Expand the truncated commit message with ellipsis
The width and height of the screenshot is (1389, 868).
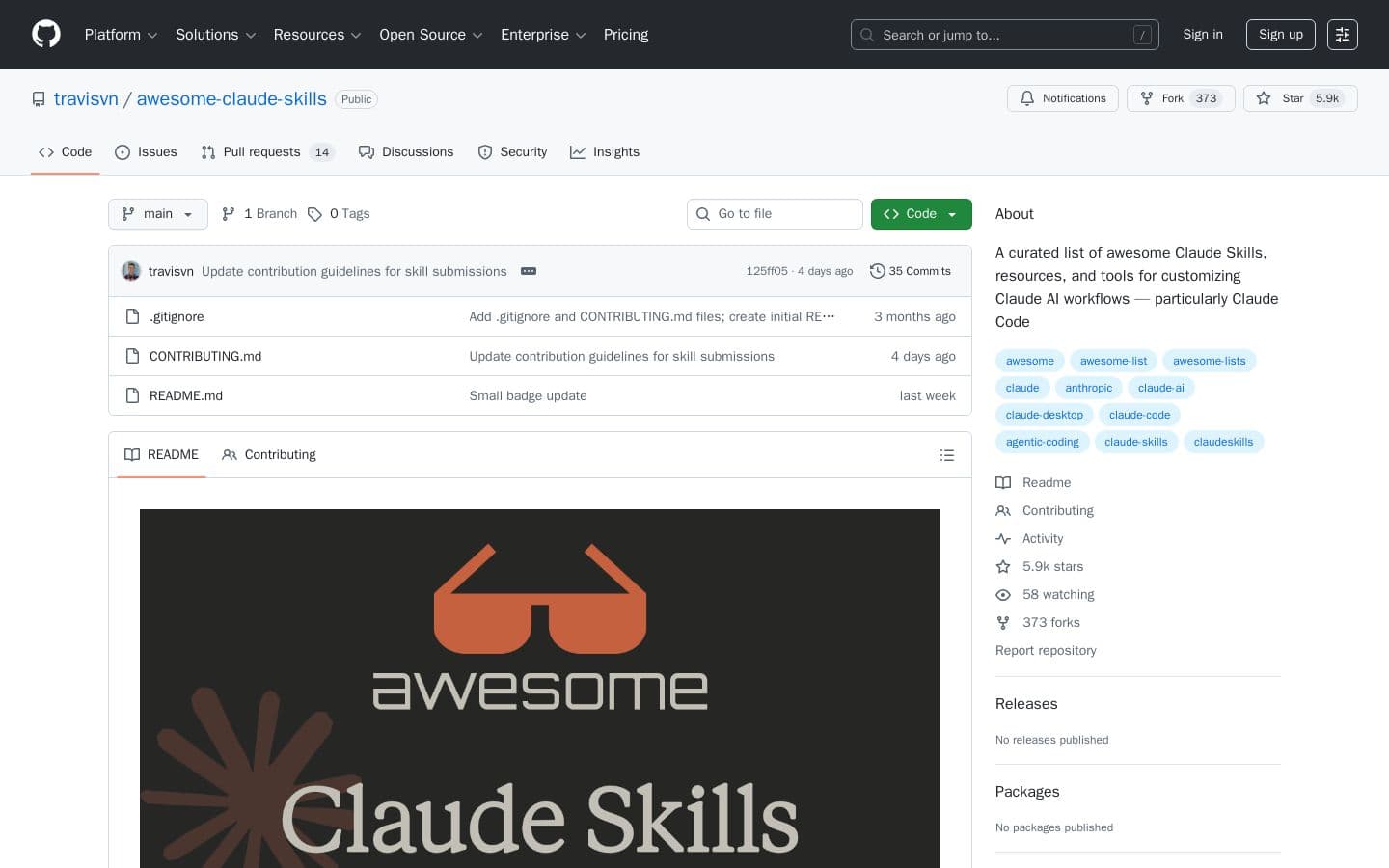pyautogui.click(x=528, y=271)
